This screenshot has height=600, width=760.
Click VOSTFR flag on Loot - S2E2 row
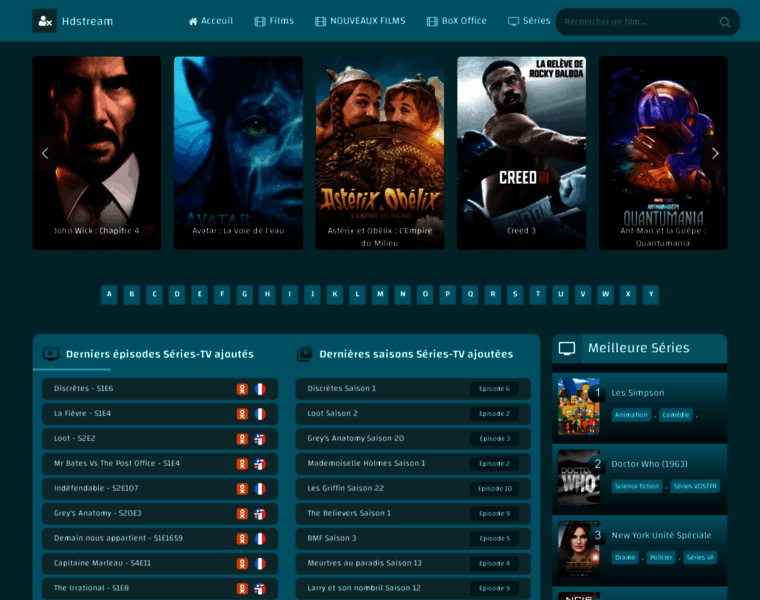point(260,439)
